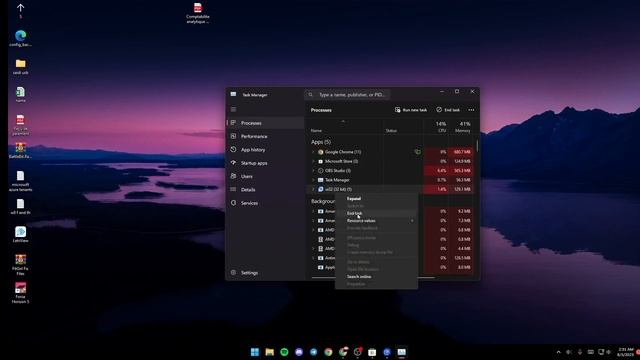Open Google Chrome from the taskbar
640x360 pixels.
point(328,352)
